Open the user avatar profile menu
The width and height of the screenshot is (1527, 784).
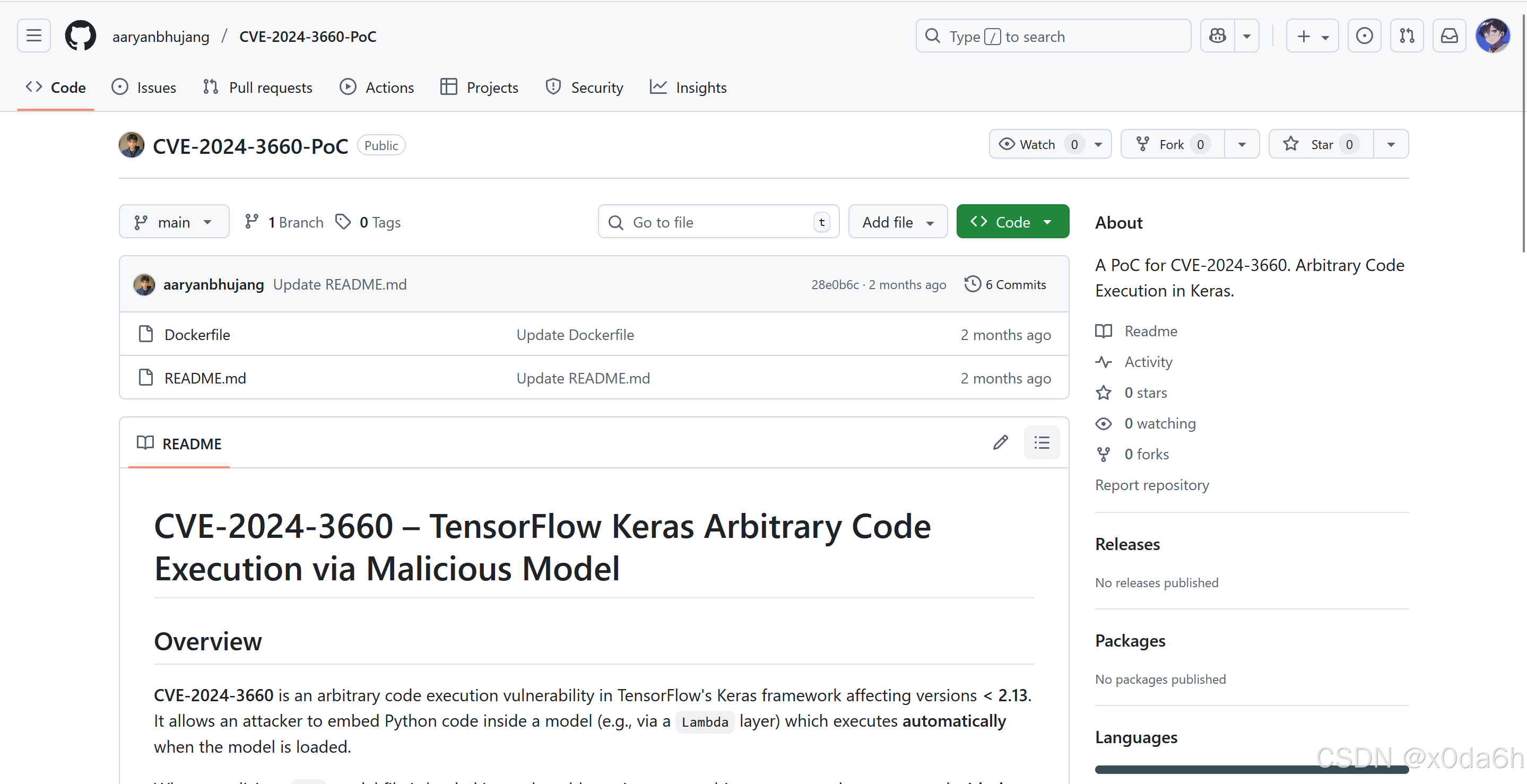tap(1492, 36)
